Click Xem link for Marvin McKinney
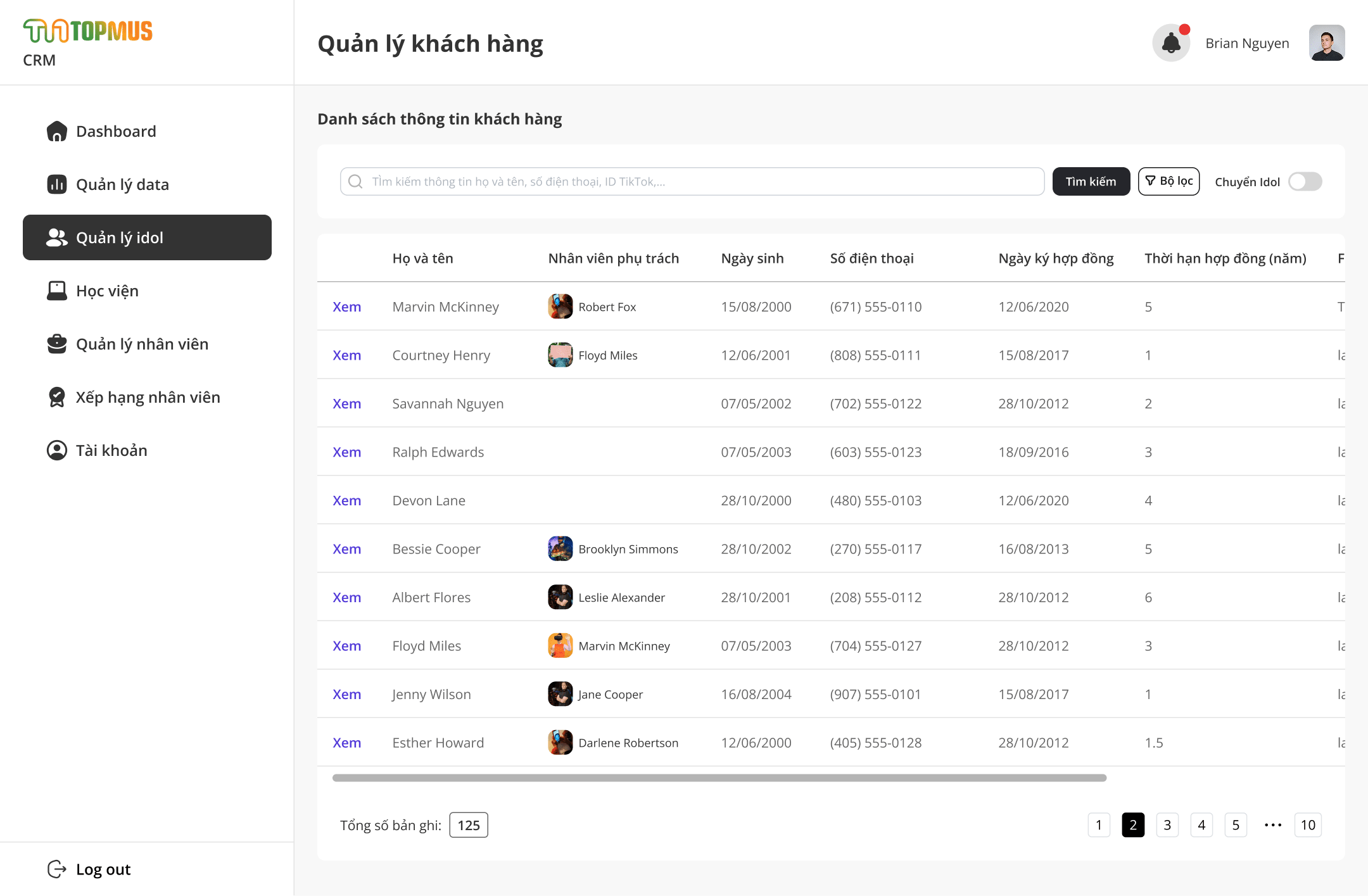 click(x=346, y=306)
